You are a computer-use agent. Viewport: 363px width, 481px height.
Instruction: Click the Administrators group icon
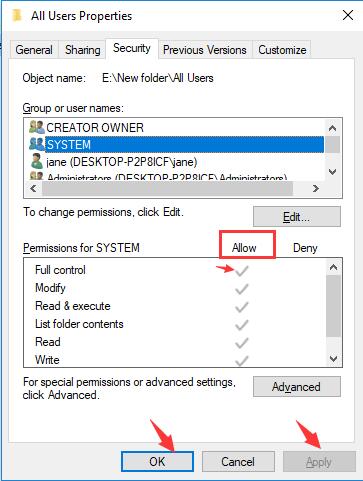pyautogui.click(x=37, y=176)
